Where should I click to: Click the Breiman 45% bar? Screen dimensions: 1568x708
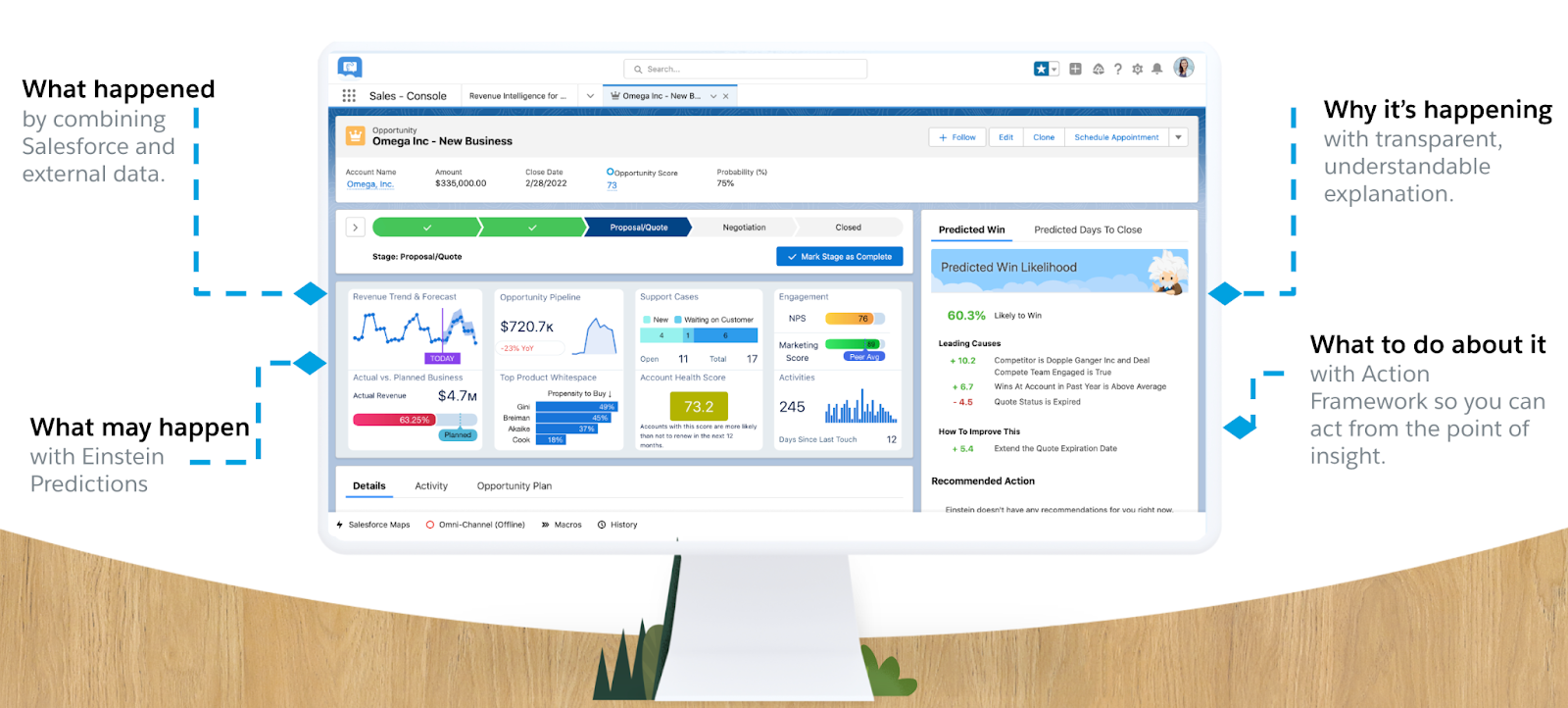click(x=573, y=418)
